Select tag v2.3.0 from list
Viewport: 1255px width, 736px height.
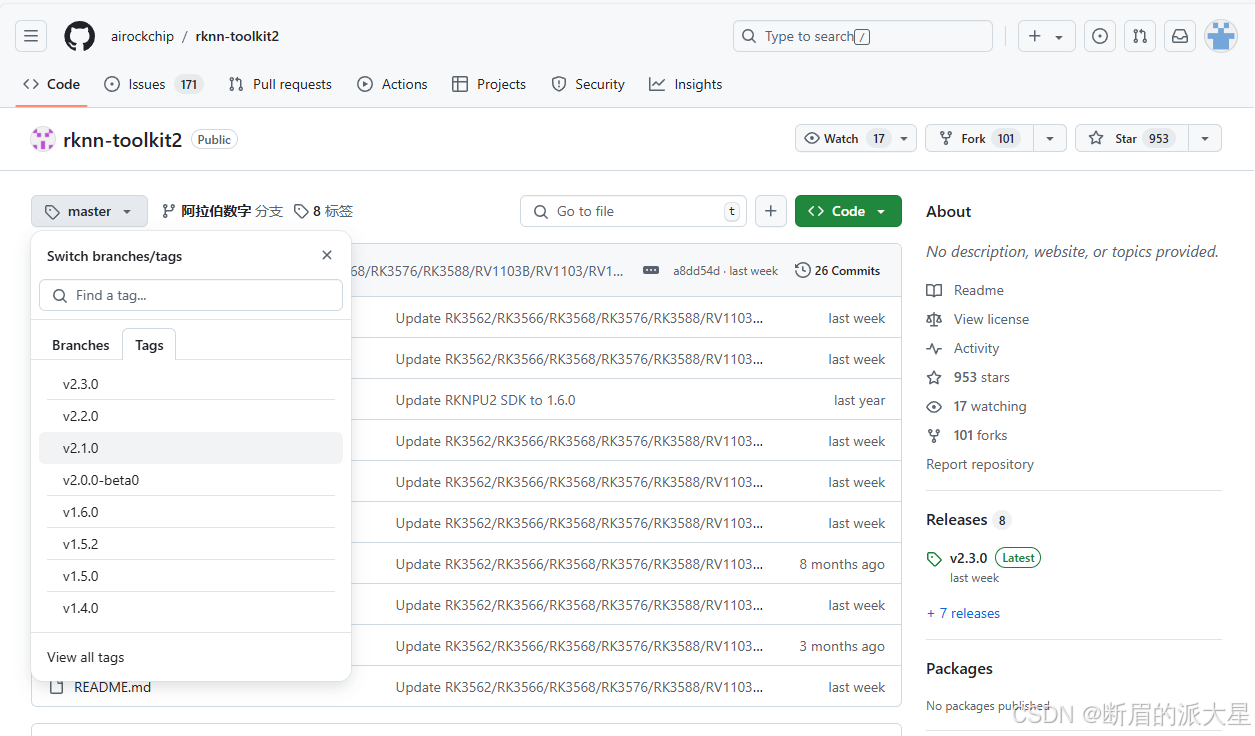click(191, 384)
